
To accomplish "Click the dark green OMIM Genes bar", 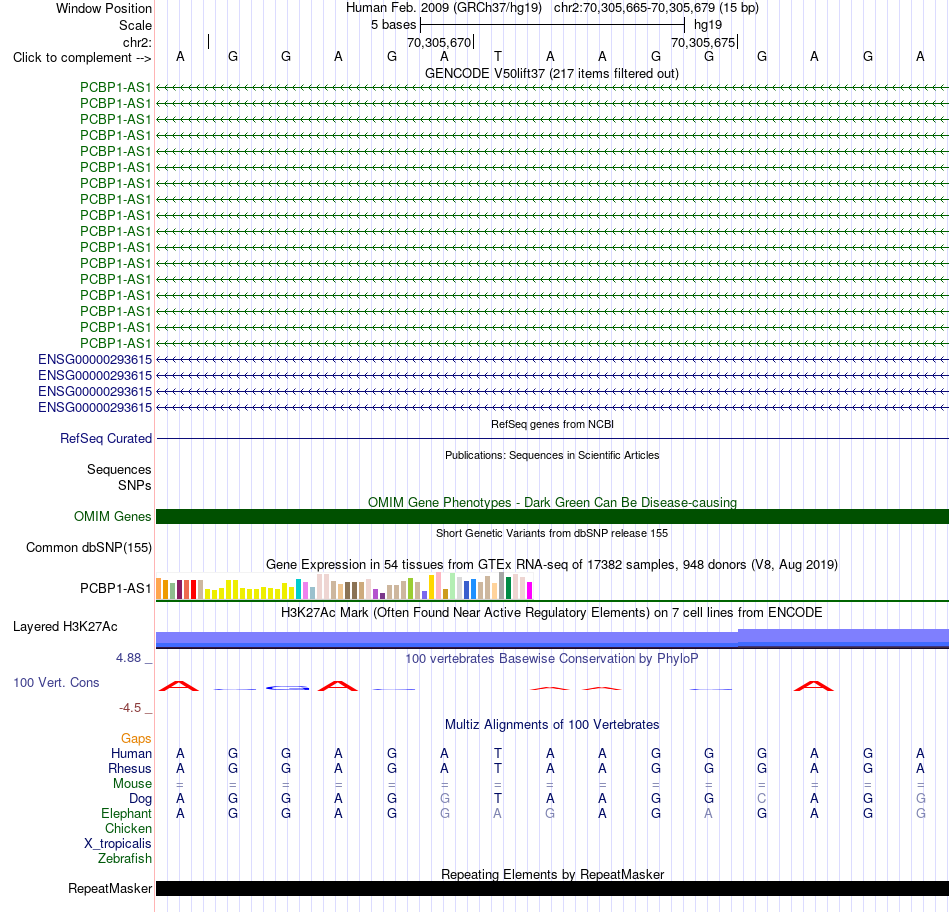I will (552, 516).
